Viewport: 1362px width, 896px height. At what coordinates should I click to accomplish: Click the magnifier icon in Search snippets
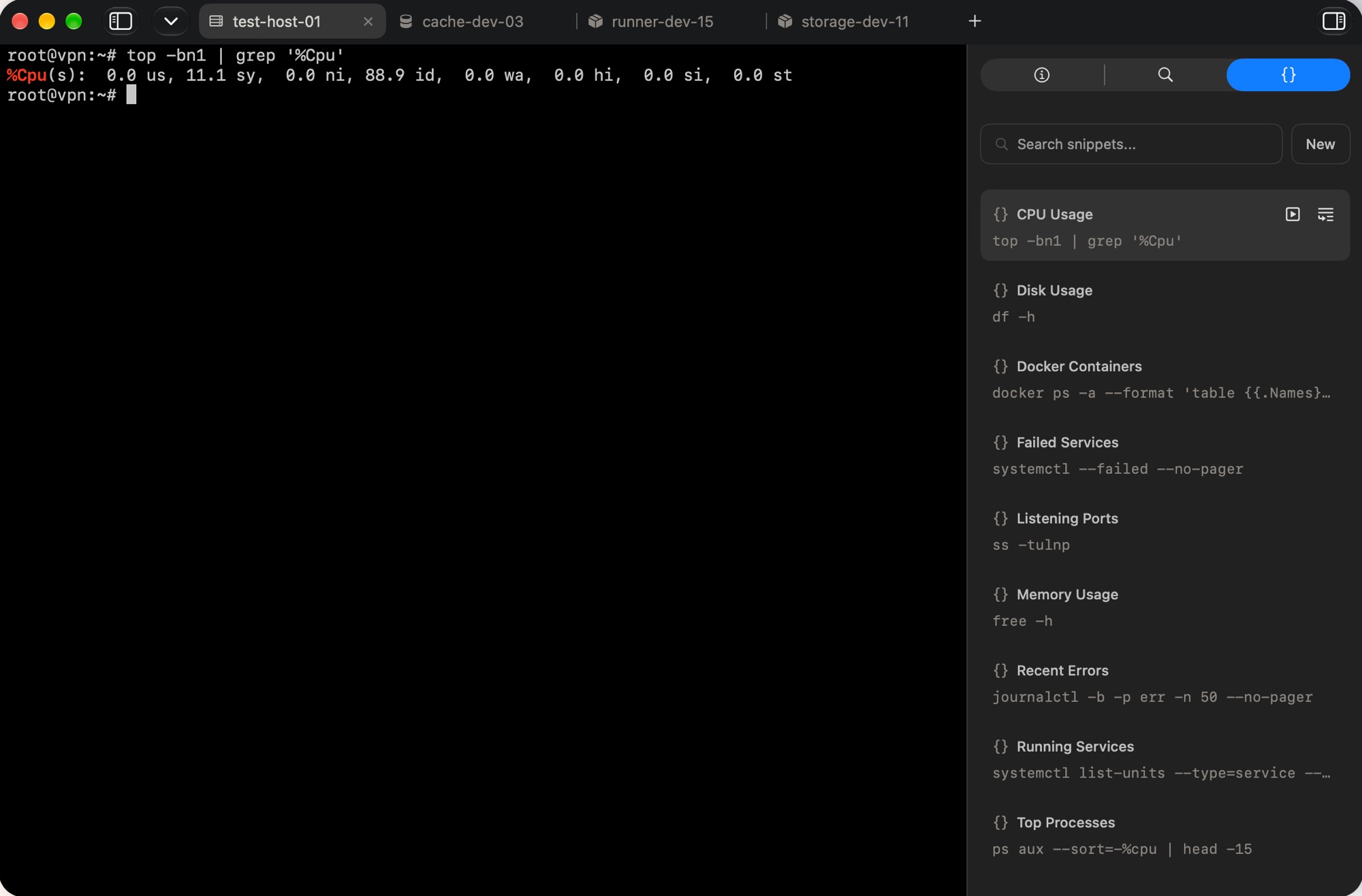(1002, 144)
